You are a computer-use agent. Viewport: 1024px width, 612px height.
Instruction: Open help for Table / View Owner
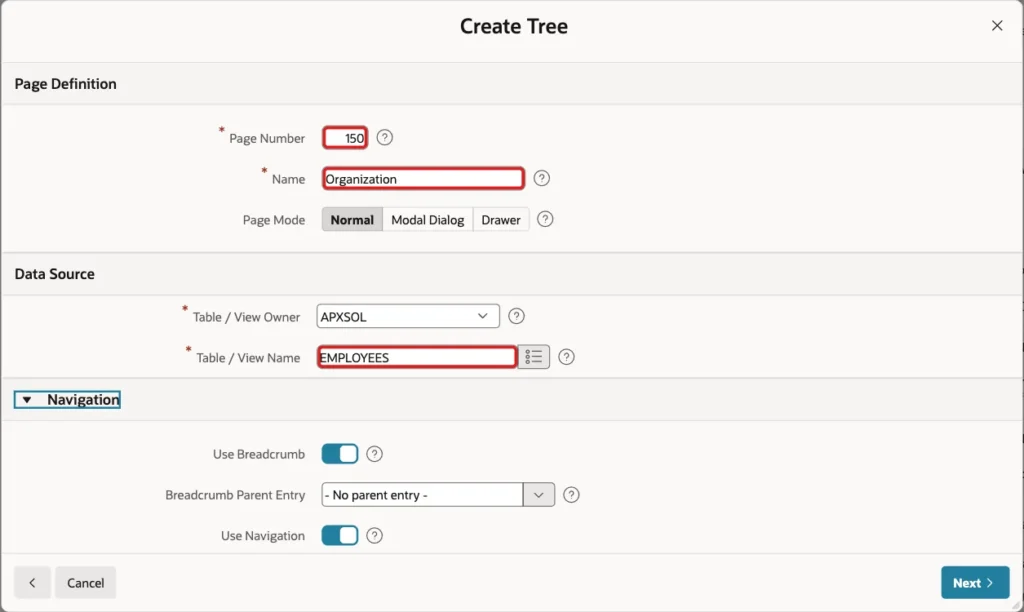pos(516,316)
